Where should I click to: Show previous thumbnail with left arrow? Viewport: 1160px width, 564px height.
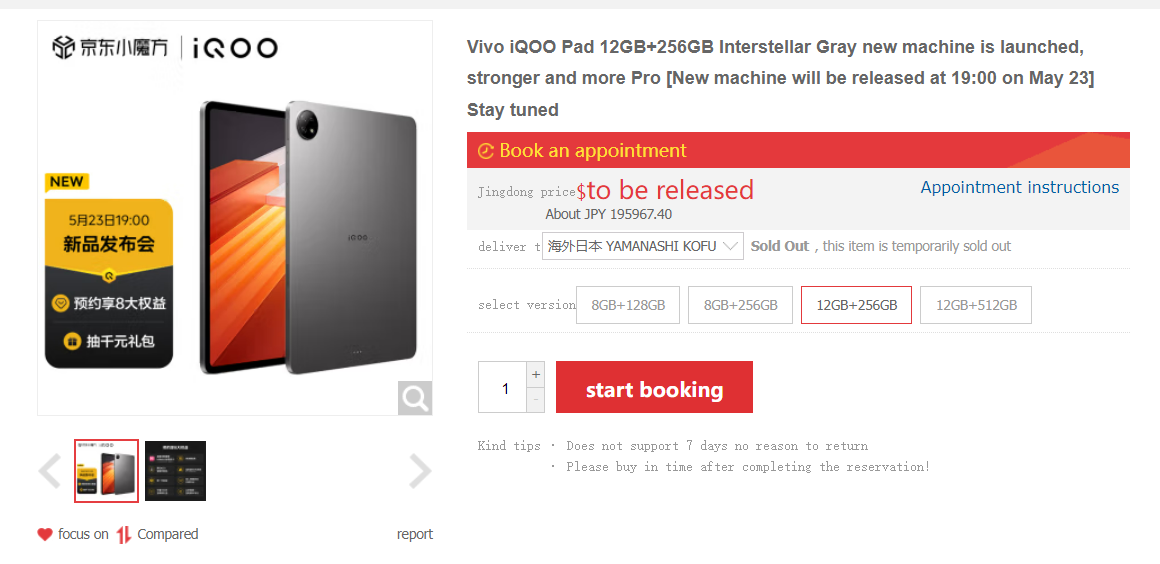click(49, 471)
